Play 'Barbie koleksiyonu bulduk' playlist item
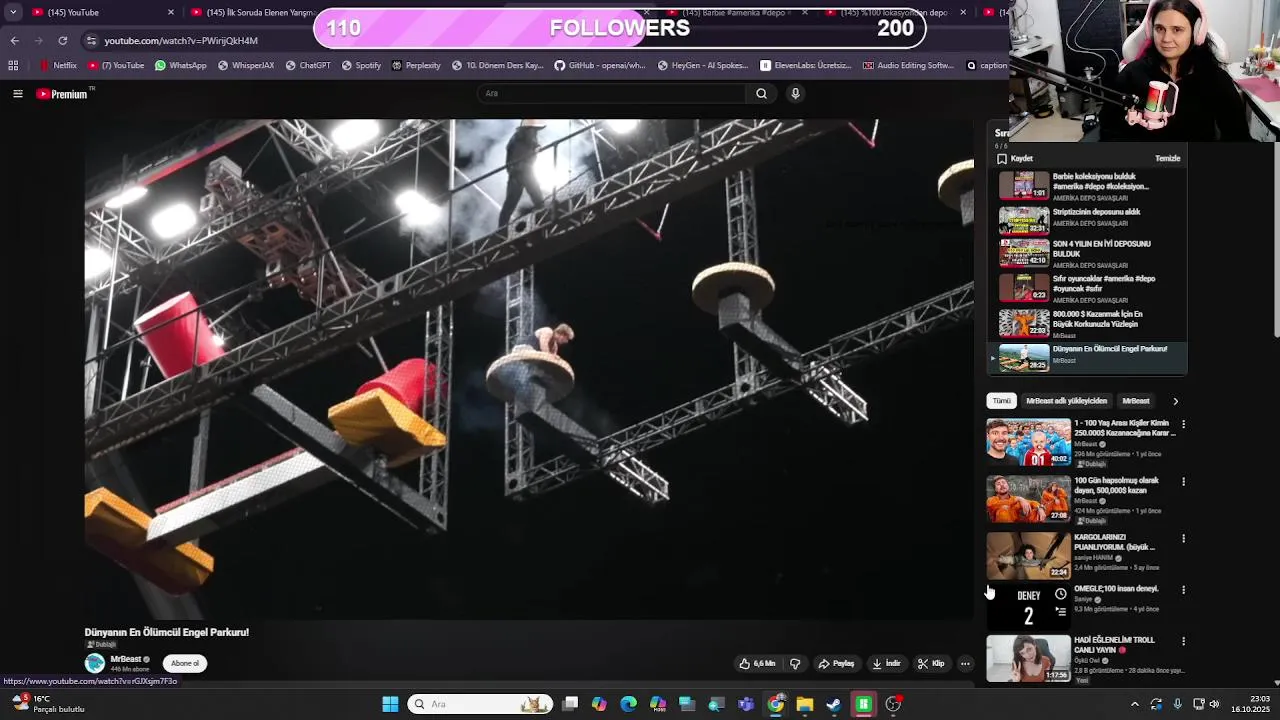Image resolution: width=1280 pixels, height=720 pixels. point(1087,186)
